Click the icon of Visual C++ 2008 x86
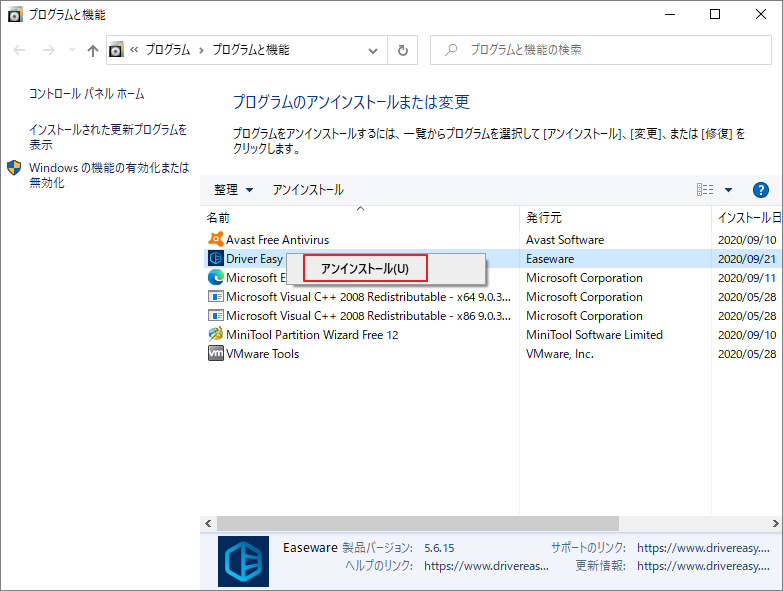Image resolution: width=783 pixels, height=591 pixels. 216,315
